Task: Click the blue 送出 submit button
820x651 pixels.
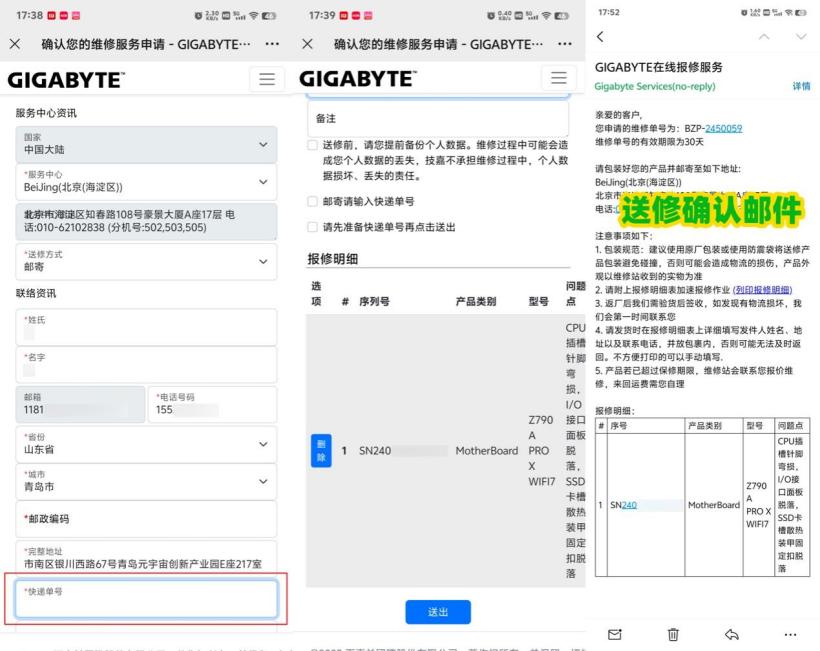Action: click(x=437, y=612)
